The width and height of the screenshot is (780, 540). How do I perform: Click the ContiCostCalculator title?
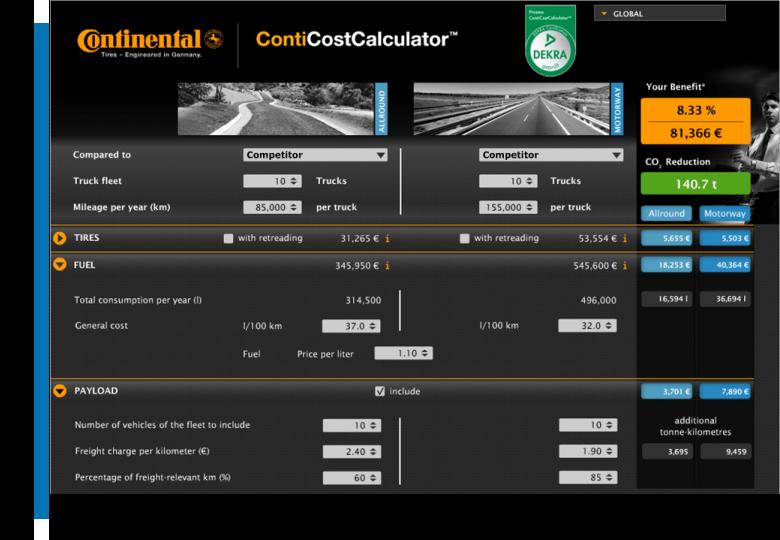point(357,39)
